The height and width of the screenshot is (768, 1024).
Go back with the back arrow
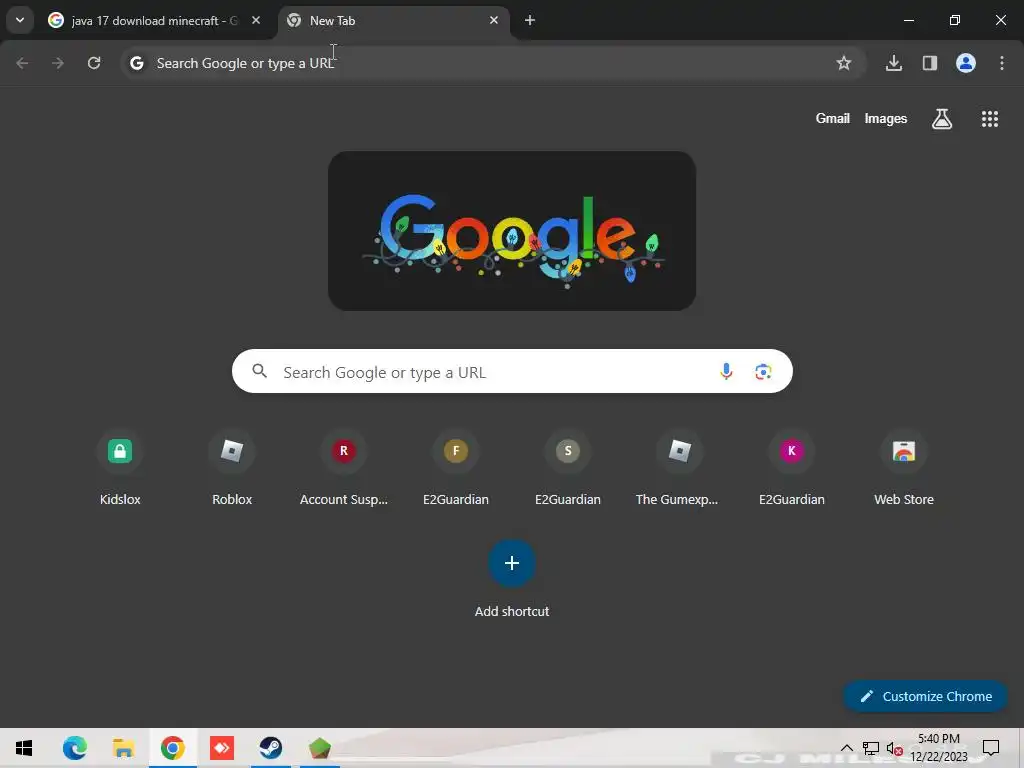click(22, 63)
